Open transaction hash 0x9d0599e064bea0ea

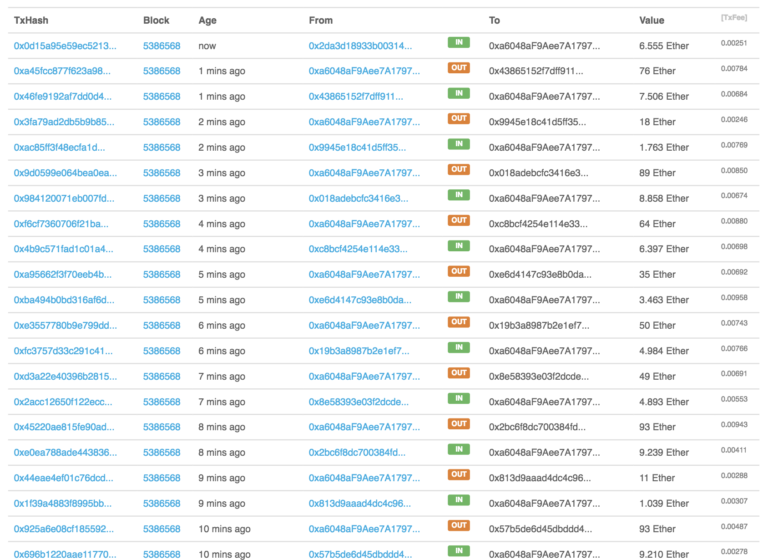pyautogui.click(x=65, y=173)
